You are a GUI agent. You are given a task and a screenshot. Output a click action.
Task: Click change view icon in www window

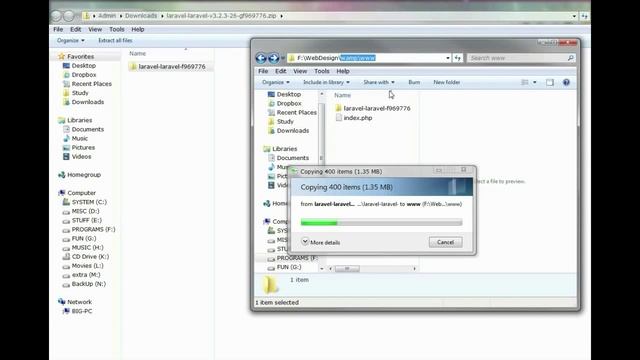[x=525, y=82]
